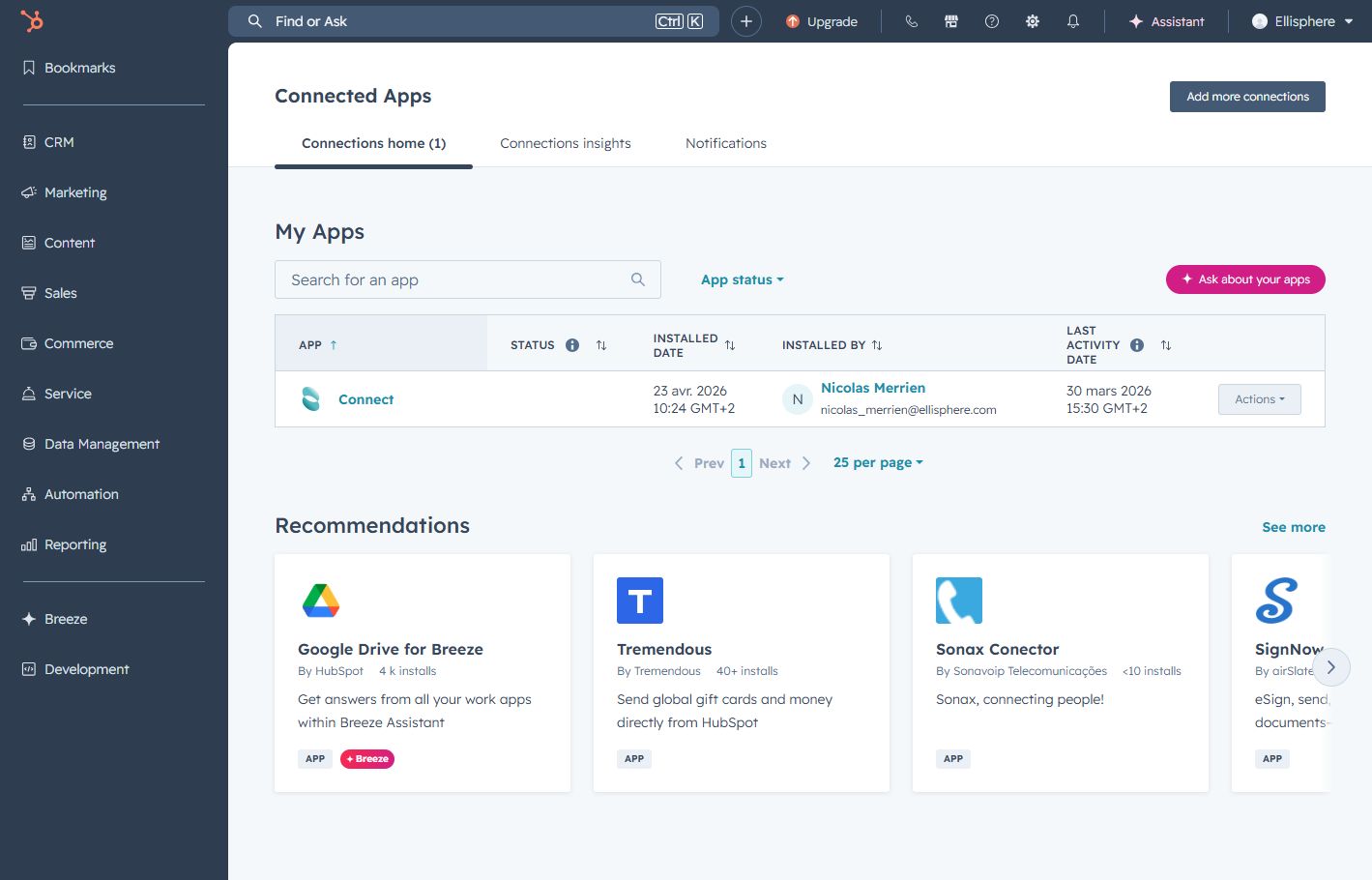Viewport: 1372px width, 880px height.
Task: Click the Connect app logo icon
Action: click(x=311, y=398)
